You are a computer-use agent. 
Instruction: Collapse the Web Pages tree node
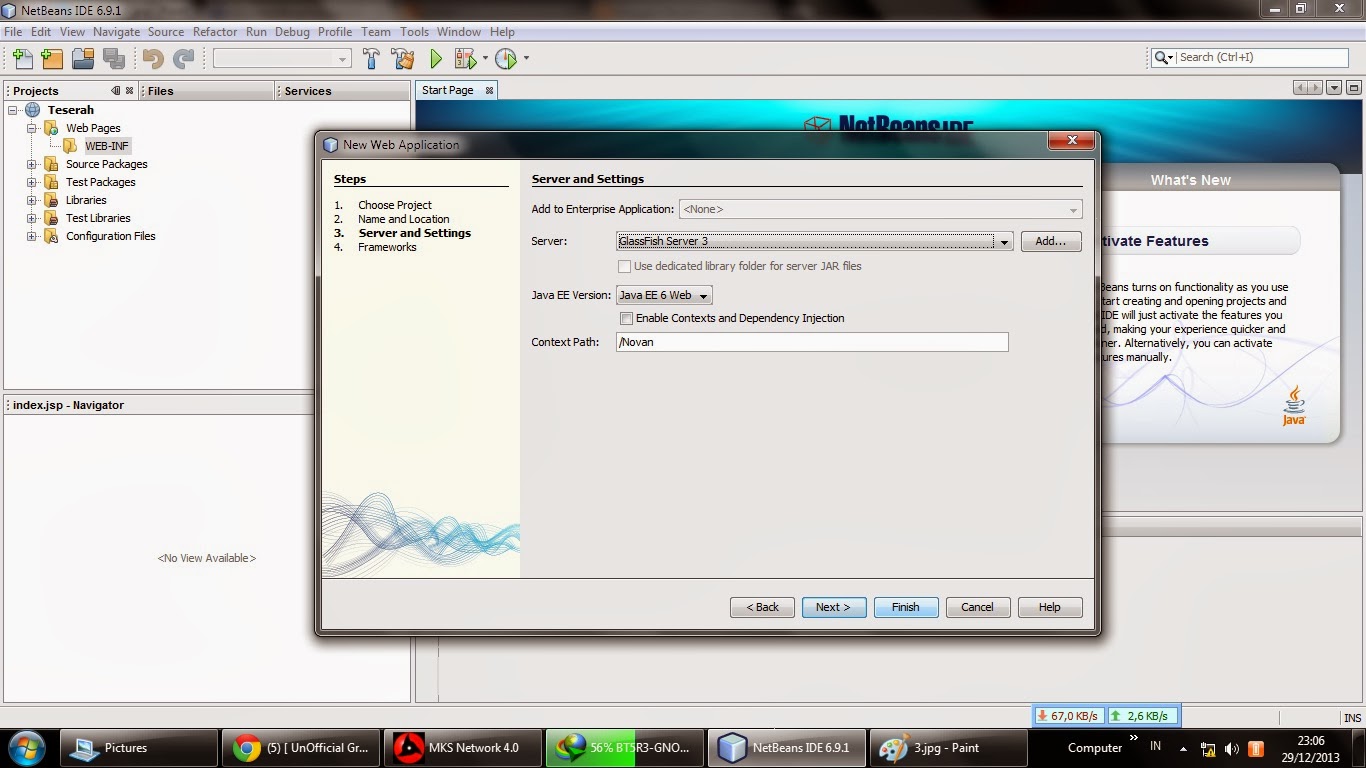(31, 128)
